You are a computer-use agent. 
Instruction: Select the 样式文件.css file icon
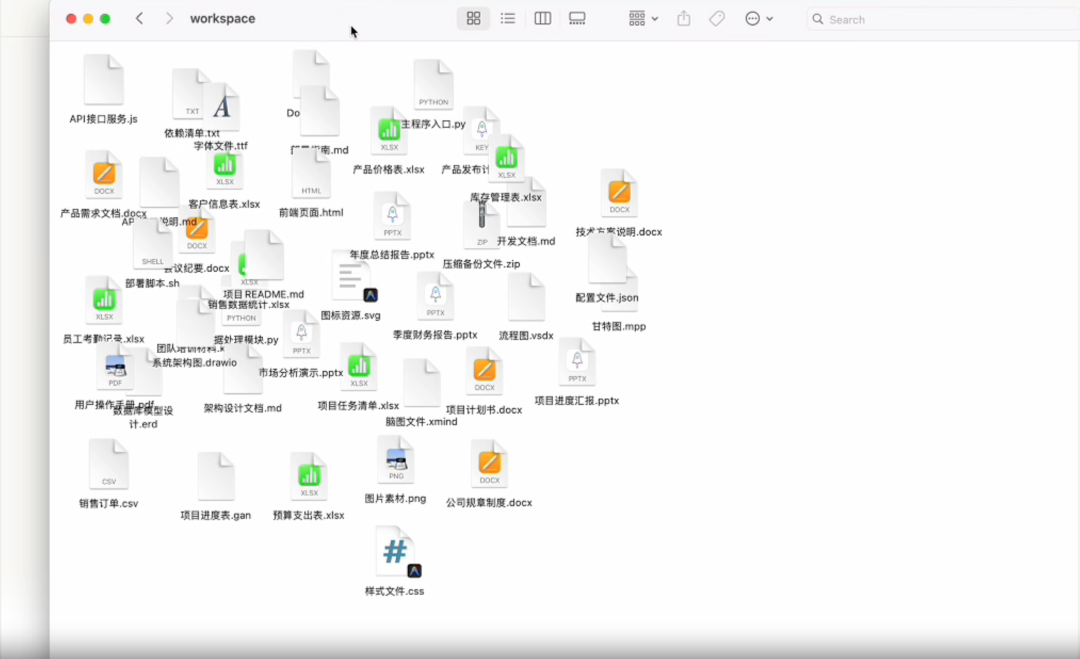(x=395, y=552)
